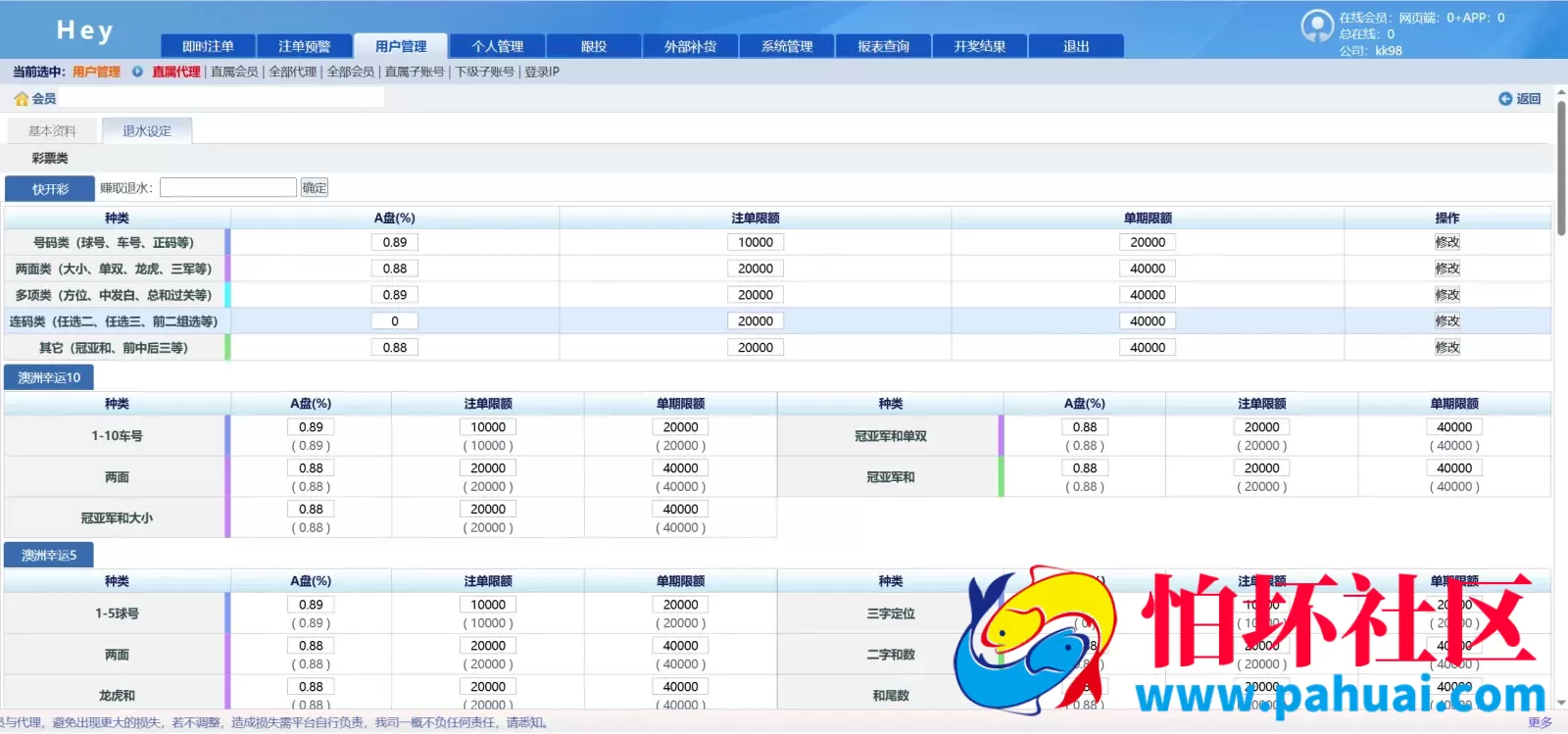The image size is (1568, 734).
Task: Open the 注单预警 menu
Action: 305,46
